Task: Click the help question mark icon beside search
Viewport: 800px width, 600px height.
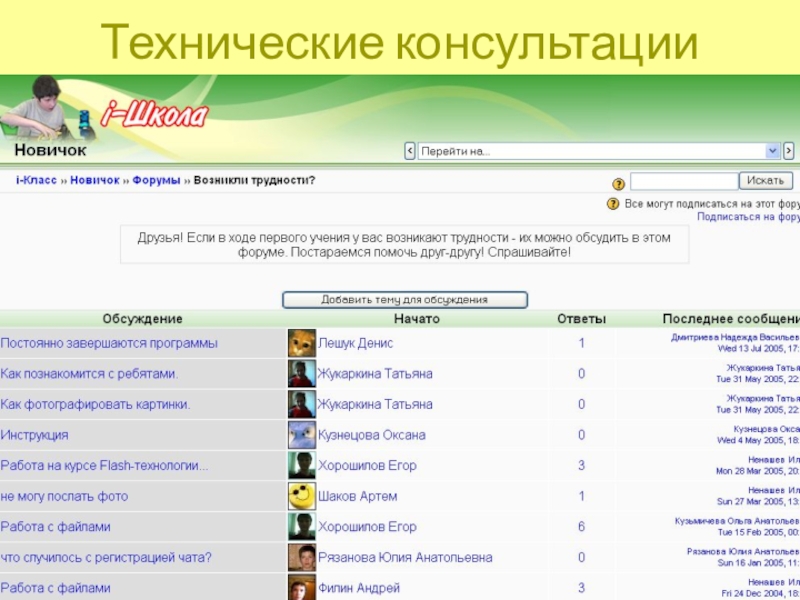Action: [619, 183]
